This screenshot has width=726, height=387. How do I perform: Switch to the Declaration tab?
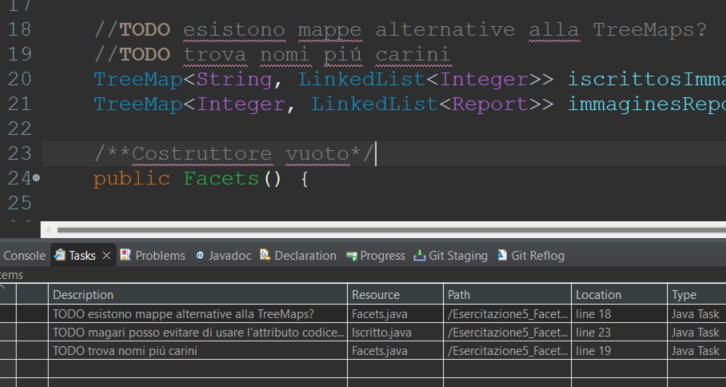click(x=305, y=256)
